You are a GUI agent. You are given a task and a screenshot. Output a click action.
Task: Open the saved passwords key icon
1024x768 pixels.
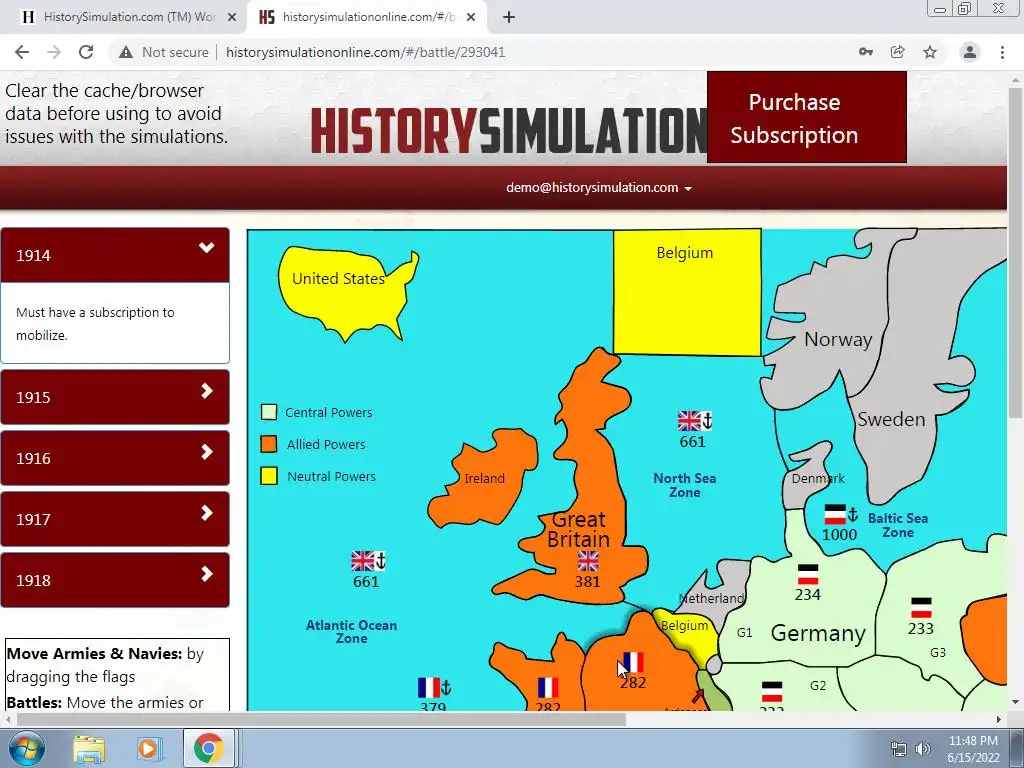point(866,52)
